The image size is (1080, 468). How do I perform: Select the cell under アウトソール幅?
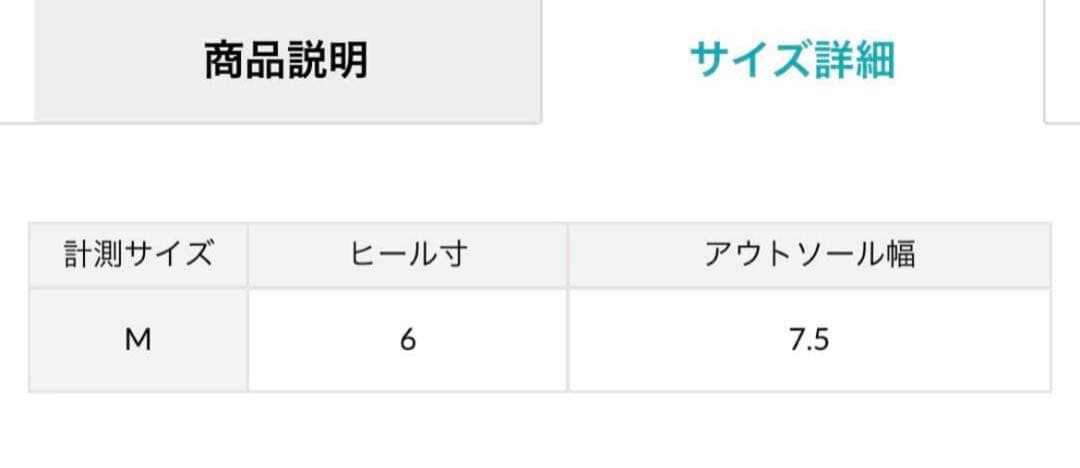tap(809, 340)
